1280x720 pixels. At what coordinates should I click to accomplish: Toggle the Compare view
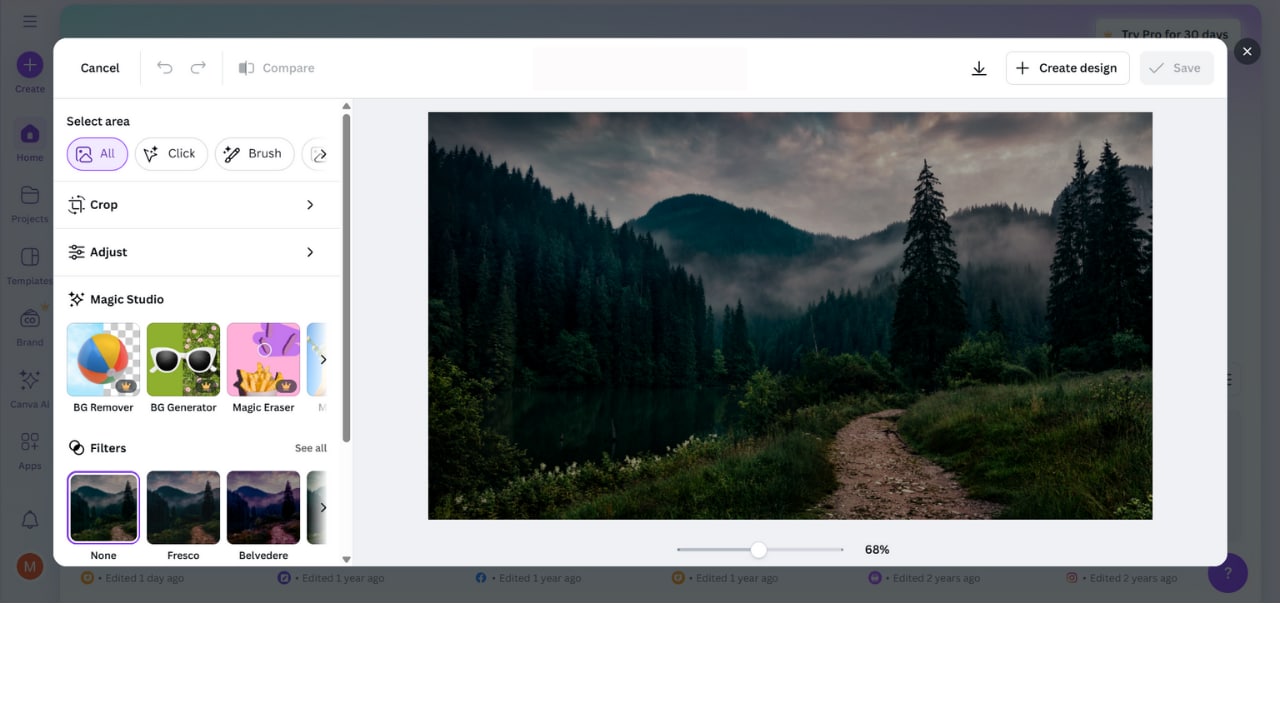pos(276,68)
